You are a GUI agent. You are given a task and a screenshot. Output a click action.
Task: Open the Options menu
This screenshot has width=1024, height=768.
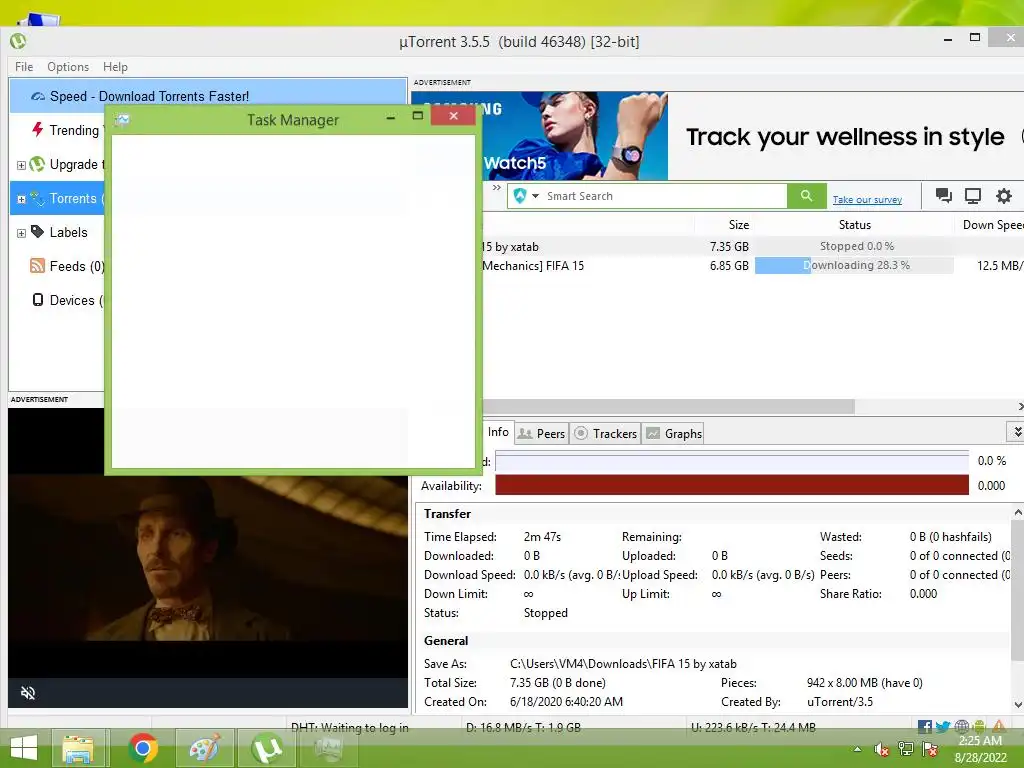pyautogui.click(x=68, y=67)
